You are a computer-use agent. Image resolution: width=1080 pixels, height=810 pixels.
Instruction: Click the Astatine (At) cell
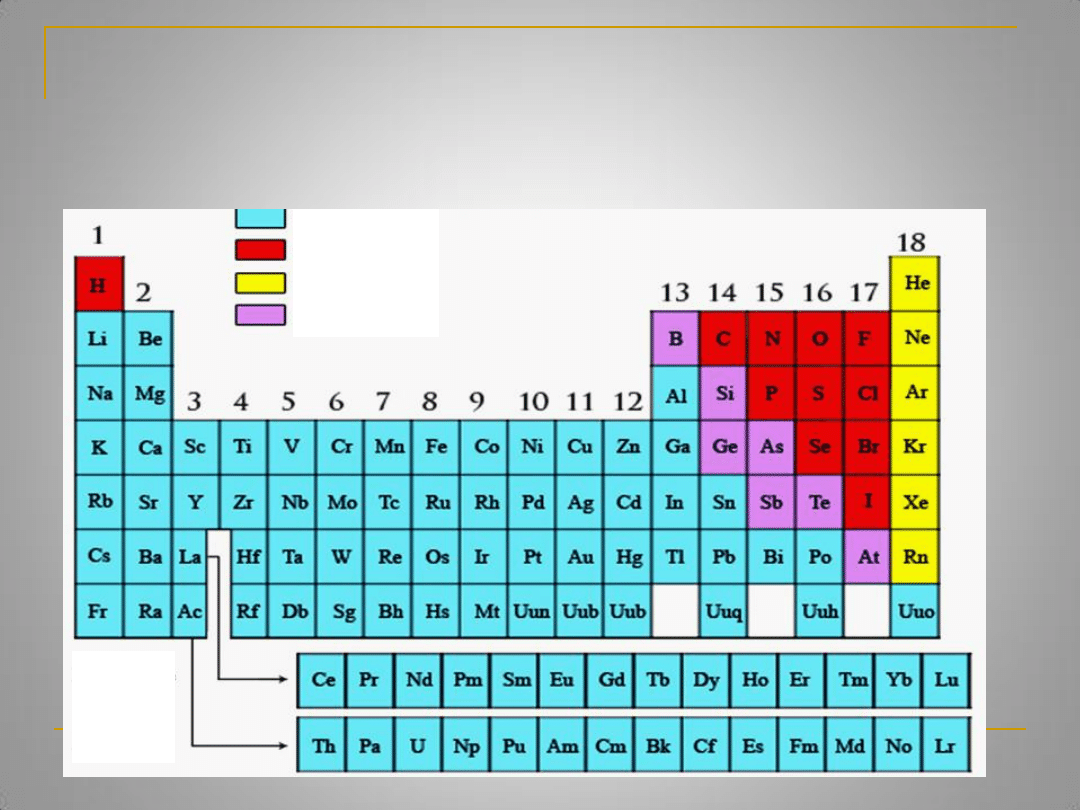[x=868, y=557]
